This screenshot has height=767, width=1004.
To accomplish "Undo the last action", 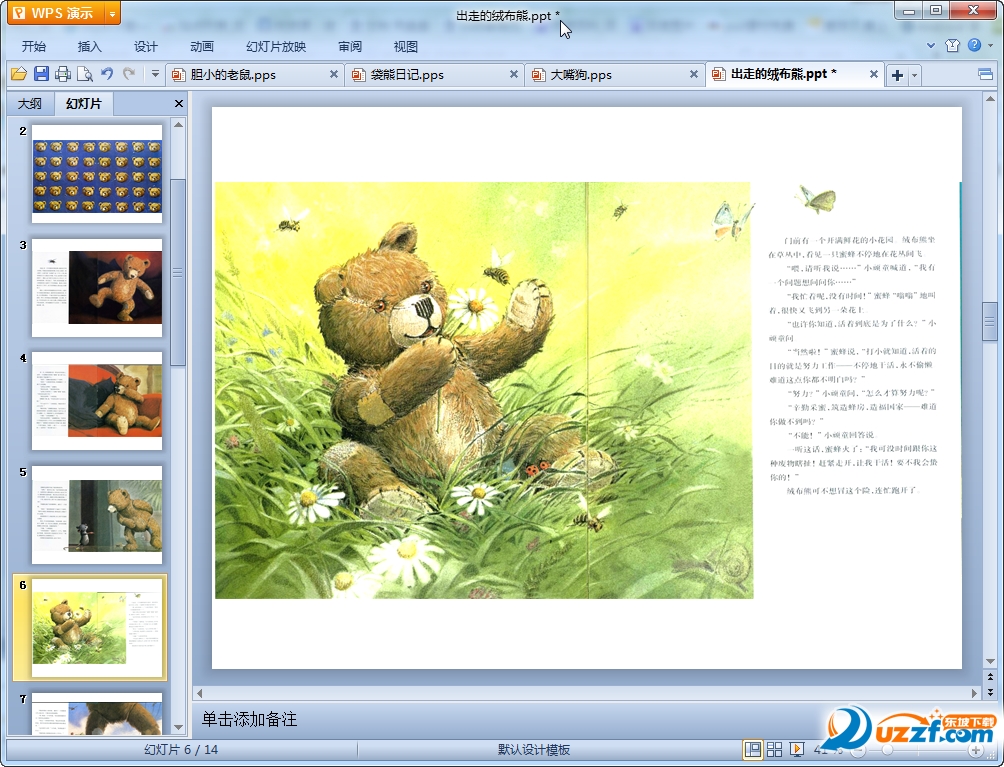I will (107, 74).
